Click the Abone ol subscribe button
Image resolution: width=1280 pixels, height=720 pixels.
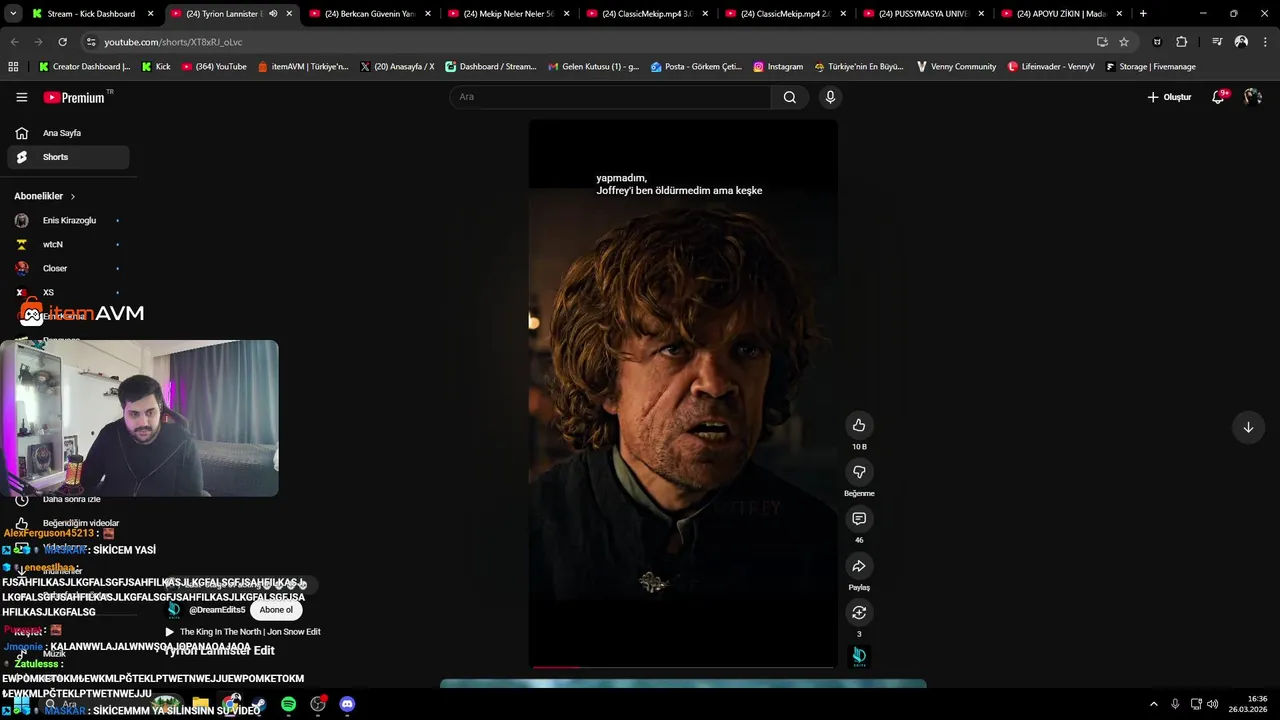[276, 610]
